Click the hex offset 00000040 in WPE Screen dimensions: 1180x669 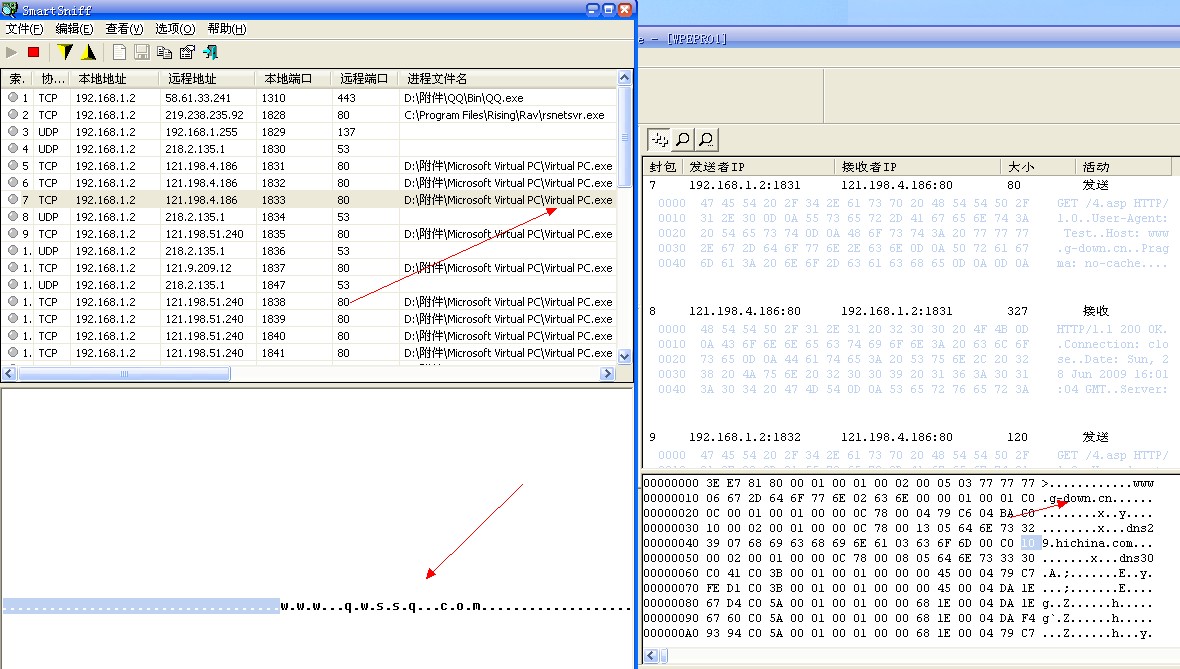671,543
